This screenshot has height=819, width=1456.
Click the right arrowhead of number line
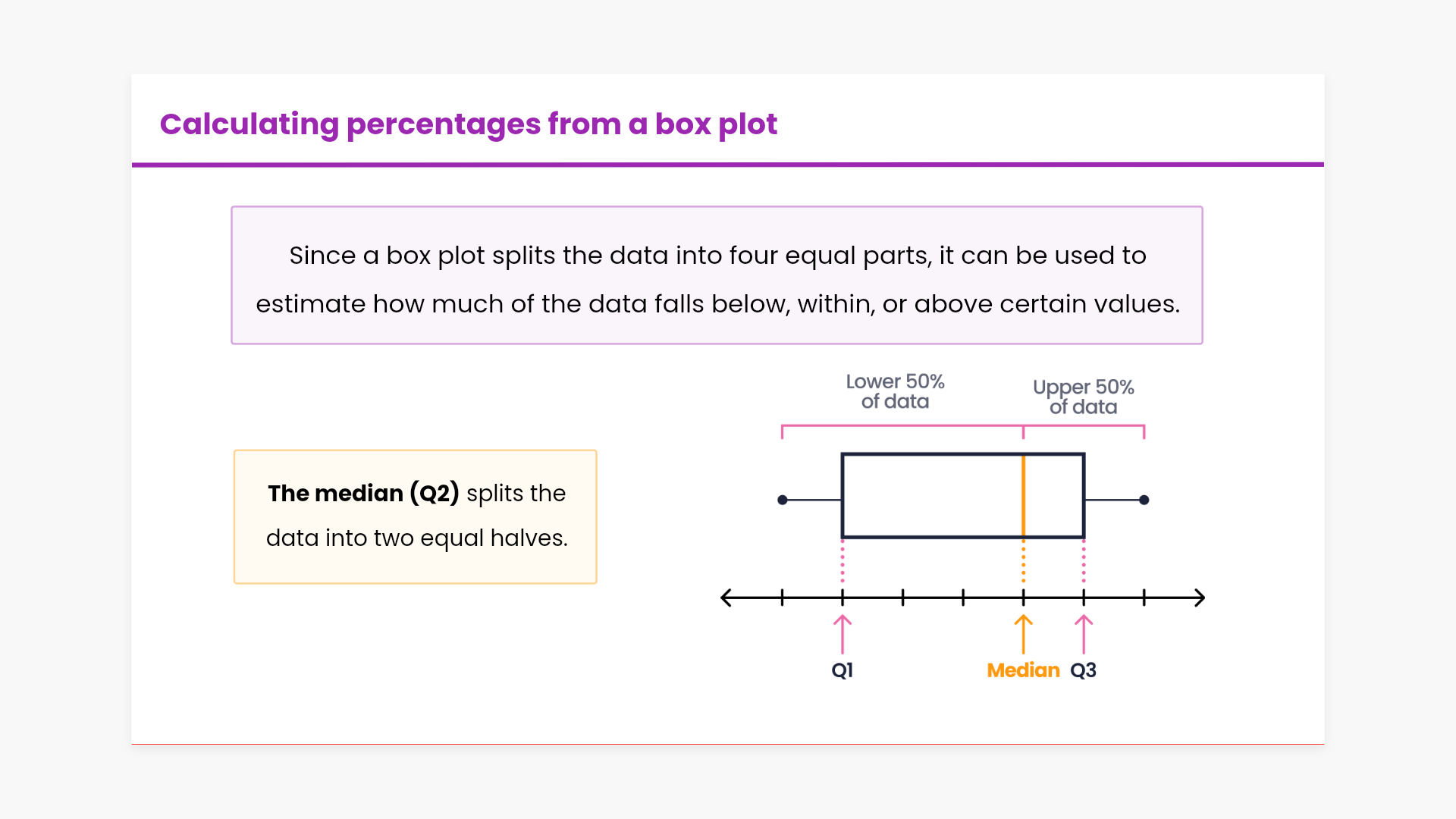coord(1199,598)
